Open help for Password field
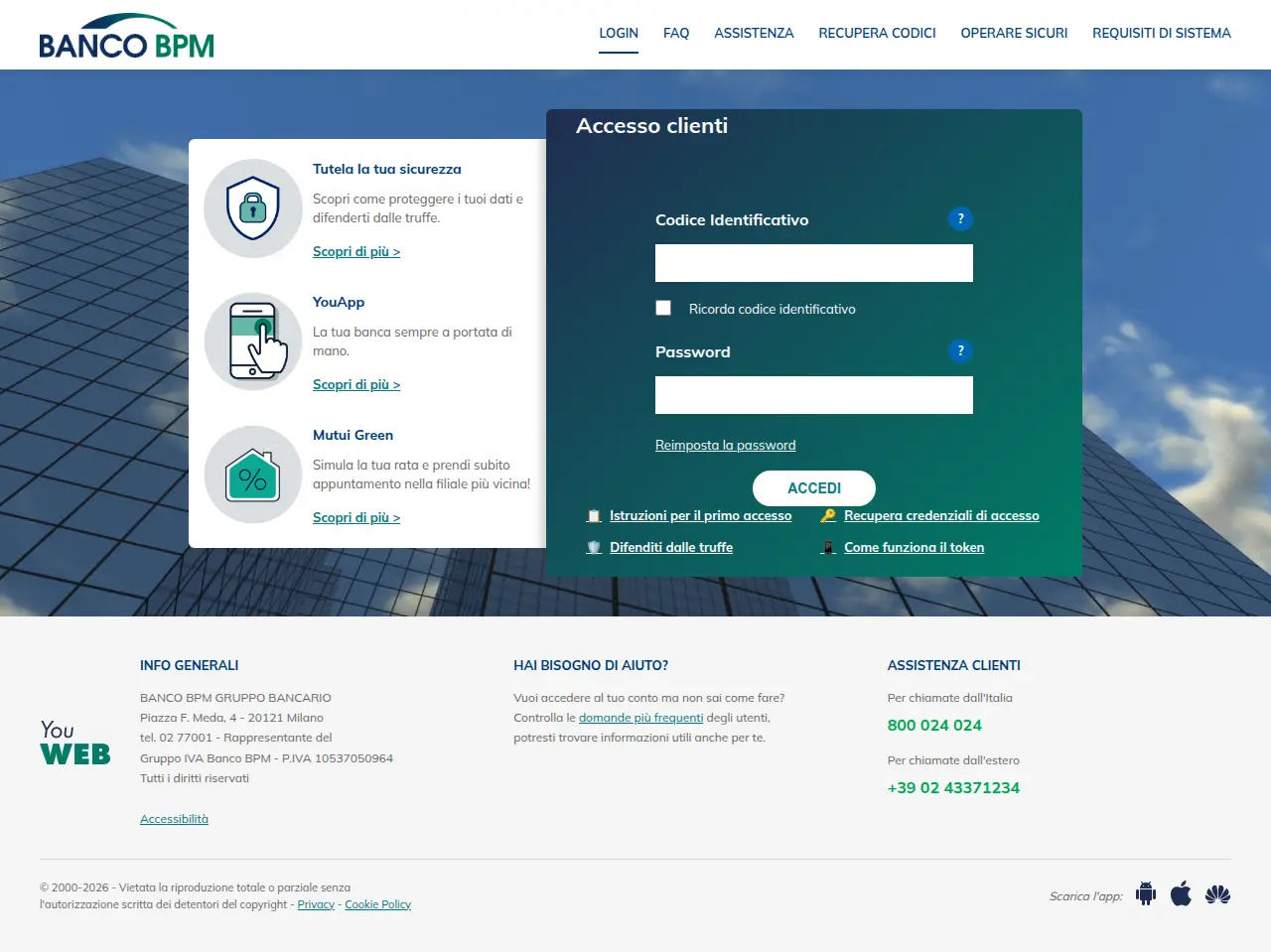1271x952 pixels. (959, 350)
